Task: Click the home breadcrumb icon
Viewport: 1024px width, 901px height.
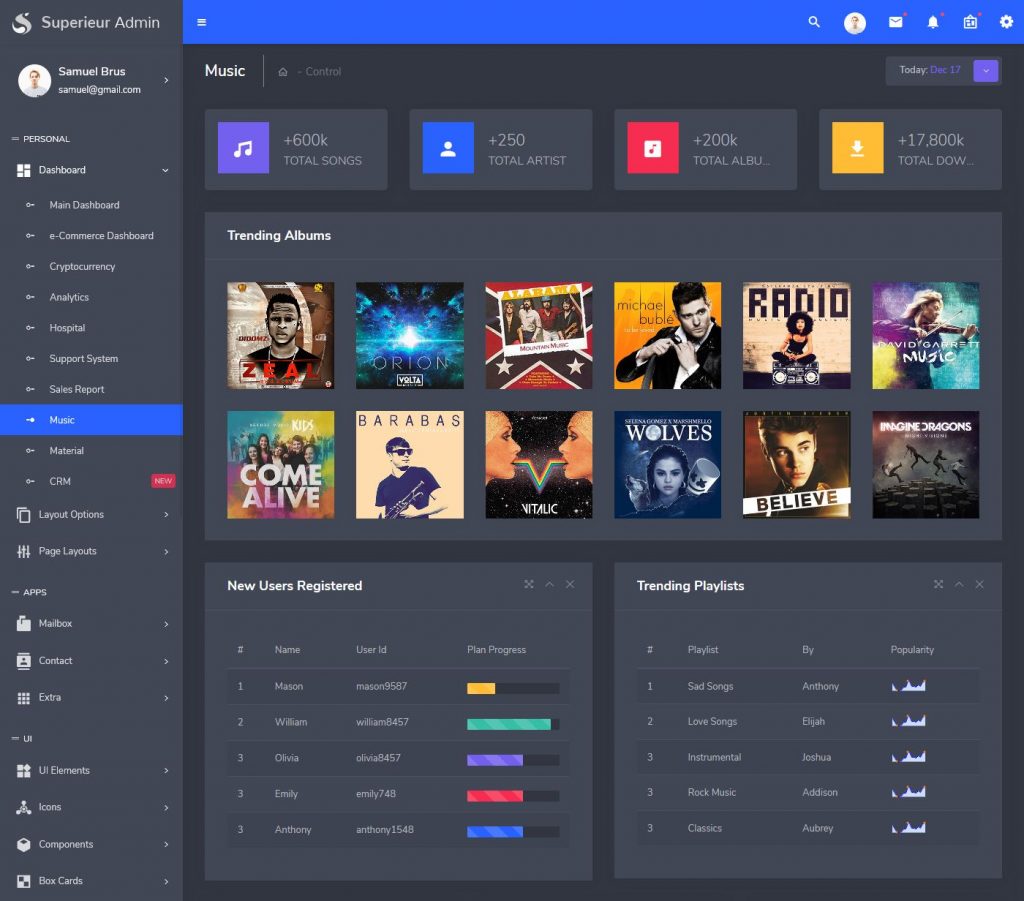Action: coord(283,72)
